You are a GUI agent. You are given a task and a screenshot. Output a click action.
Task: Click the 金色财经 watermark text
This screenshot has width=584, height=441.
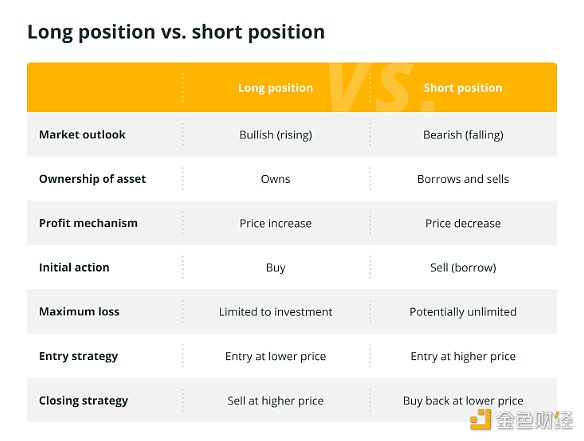coord(534,421)
